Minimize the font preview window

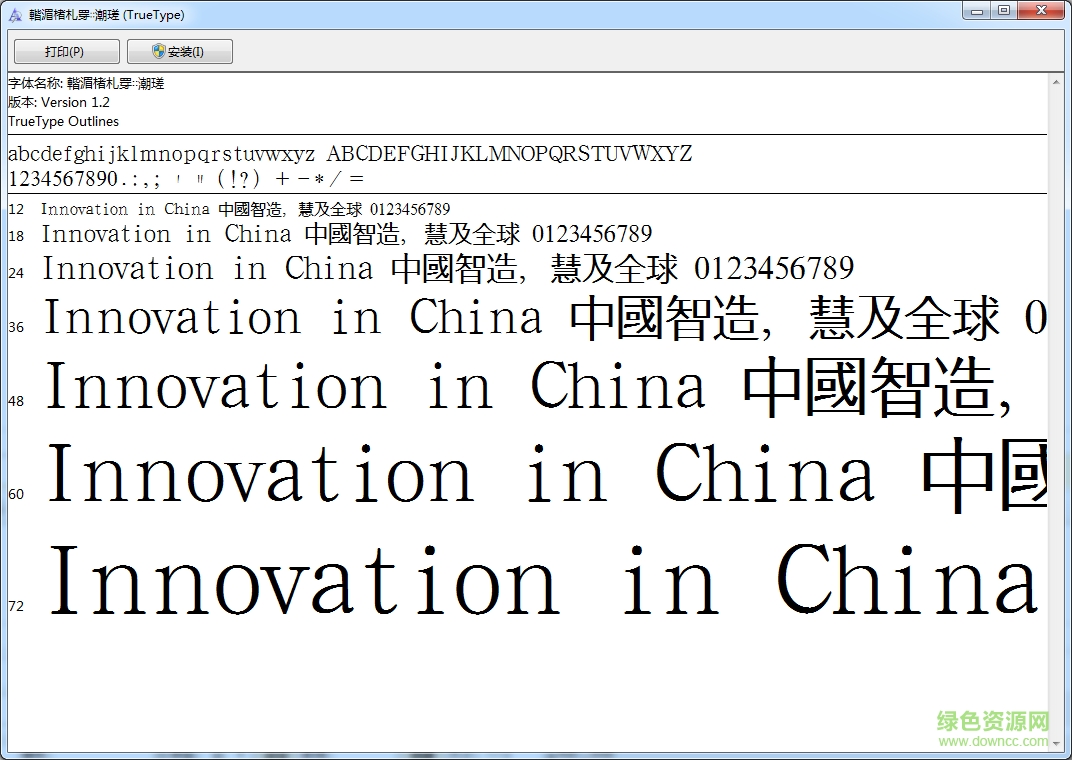976,11
